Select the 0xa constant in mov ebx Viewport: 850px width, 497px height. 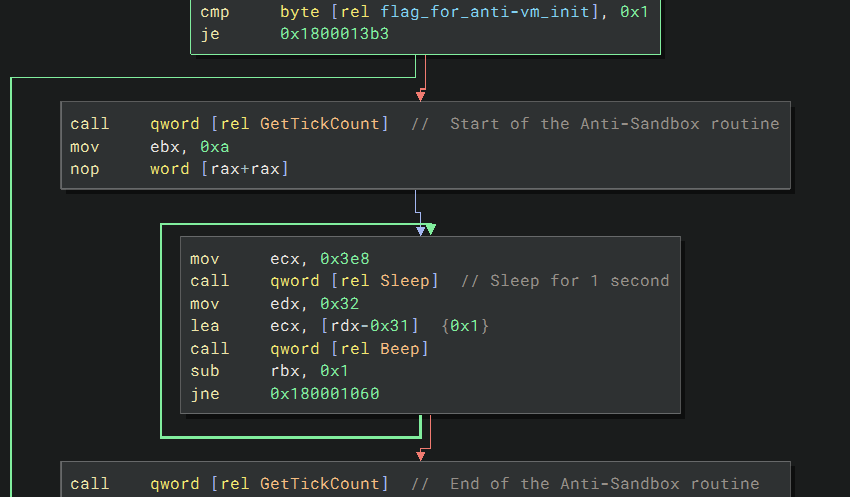coord(215,146)
